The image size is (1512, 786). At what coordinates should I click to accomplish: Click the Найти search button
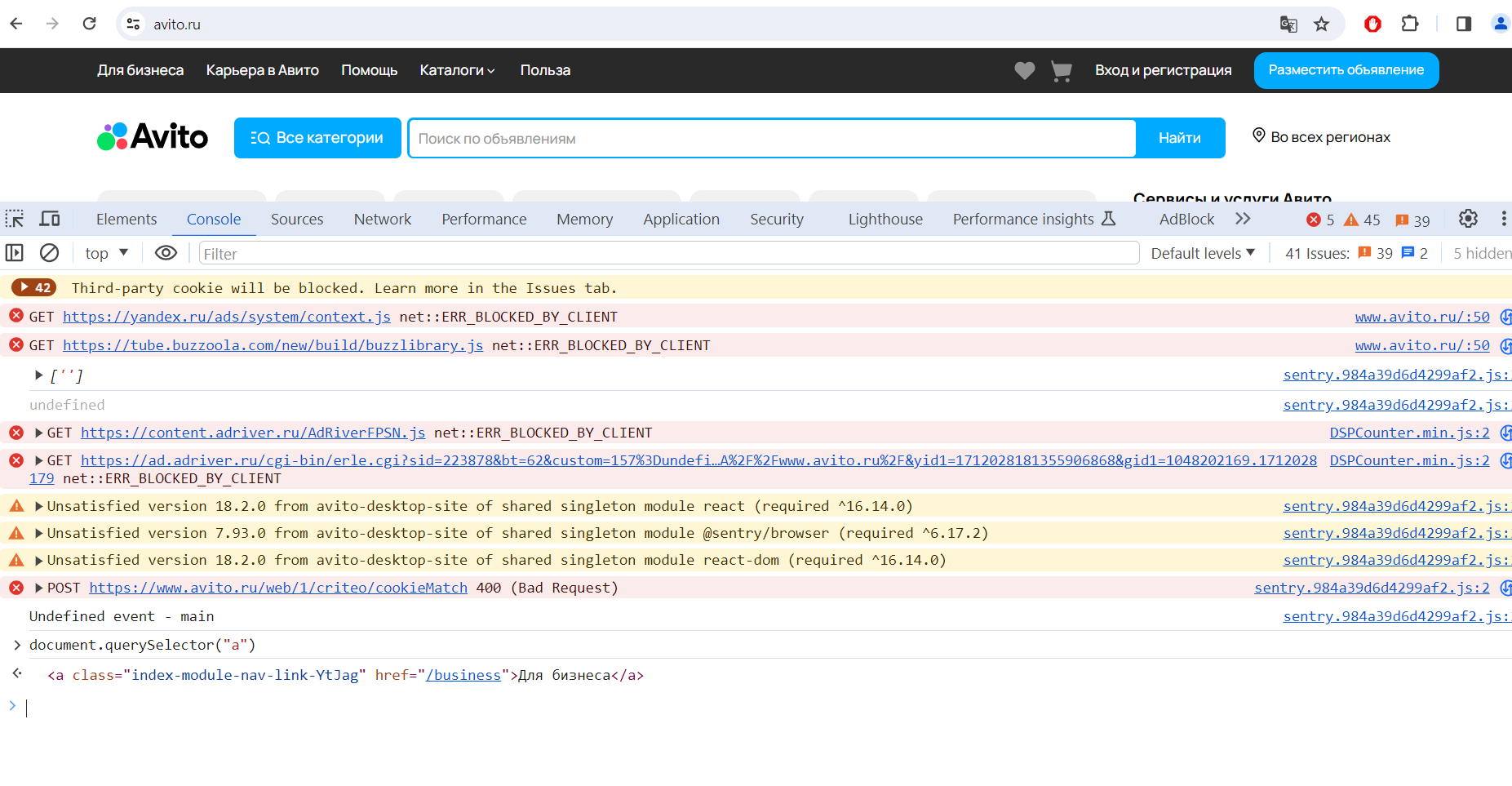click(1180, 138)
